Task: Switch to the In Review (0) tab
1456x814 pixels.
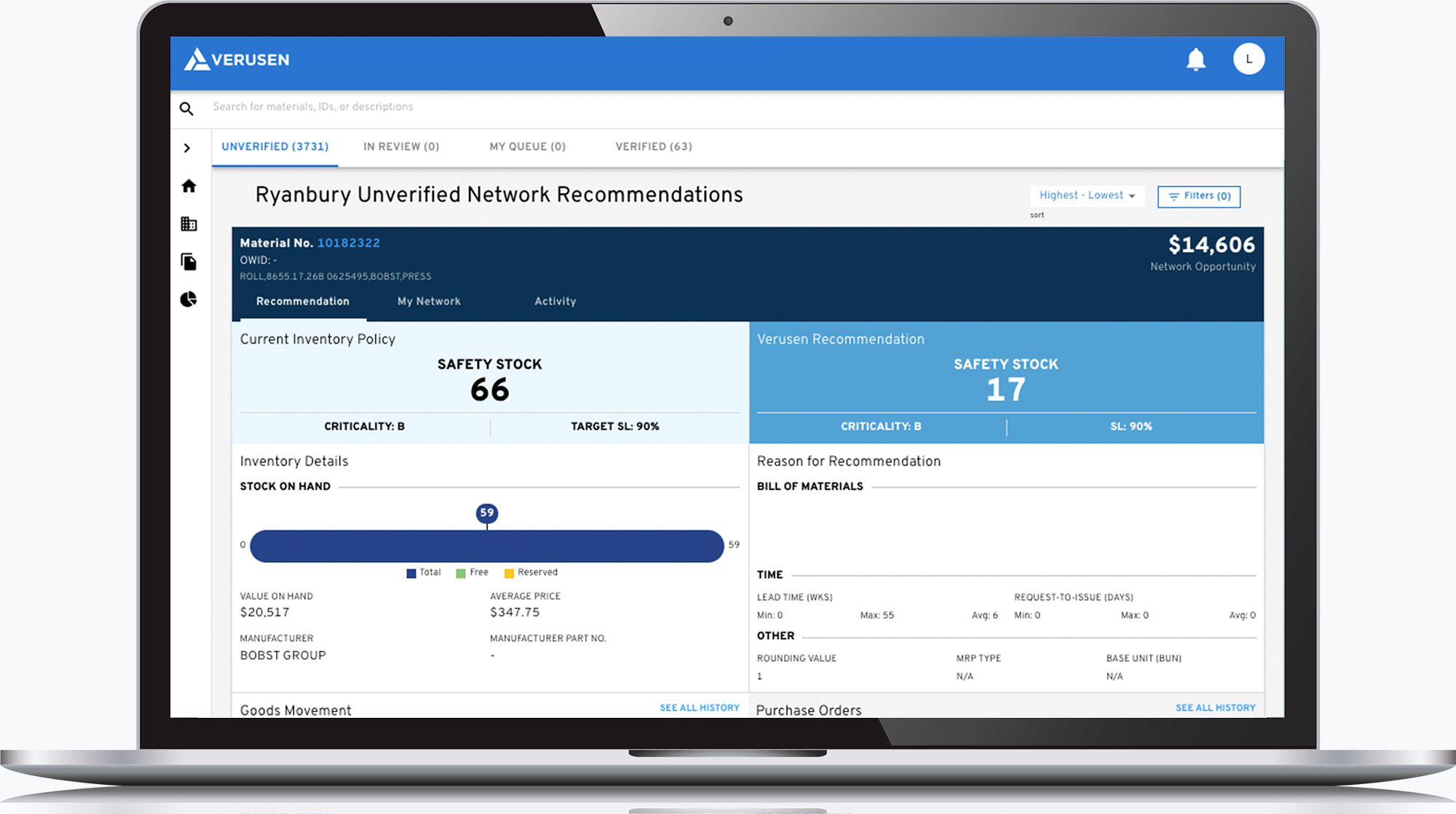Action: (x=401, y=147)
